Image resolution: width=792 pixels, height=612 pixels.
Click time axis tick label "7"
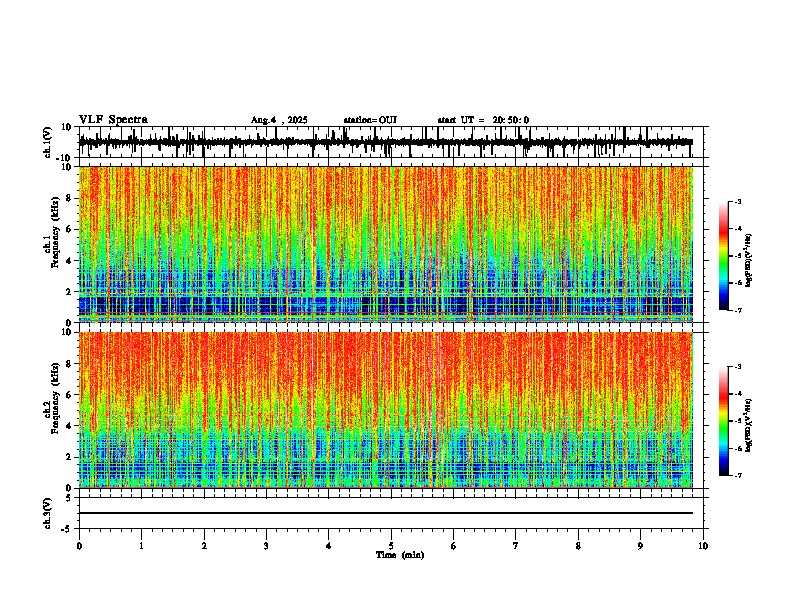[x=516, y=546]
